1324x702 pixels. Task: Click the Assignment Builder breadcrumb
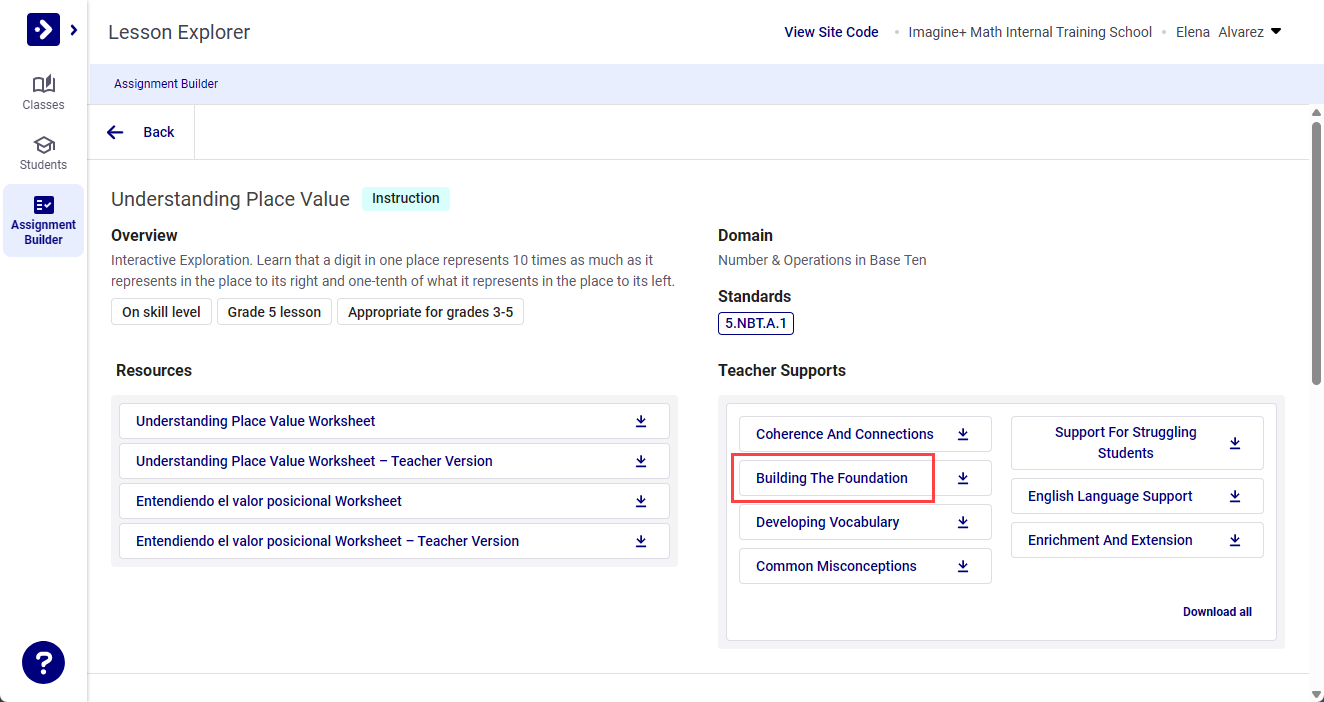pos(166,84)
